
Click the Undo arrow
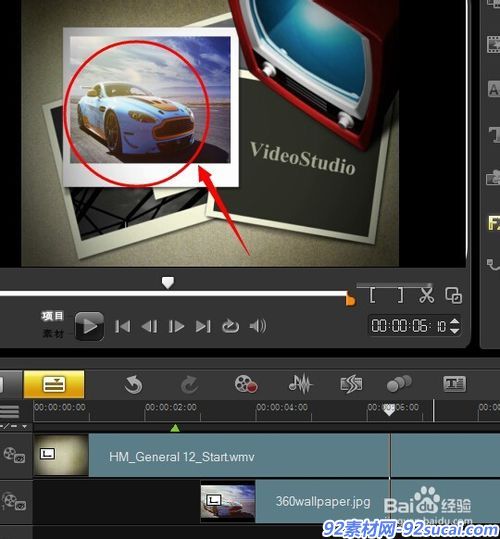[133, 384]
